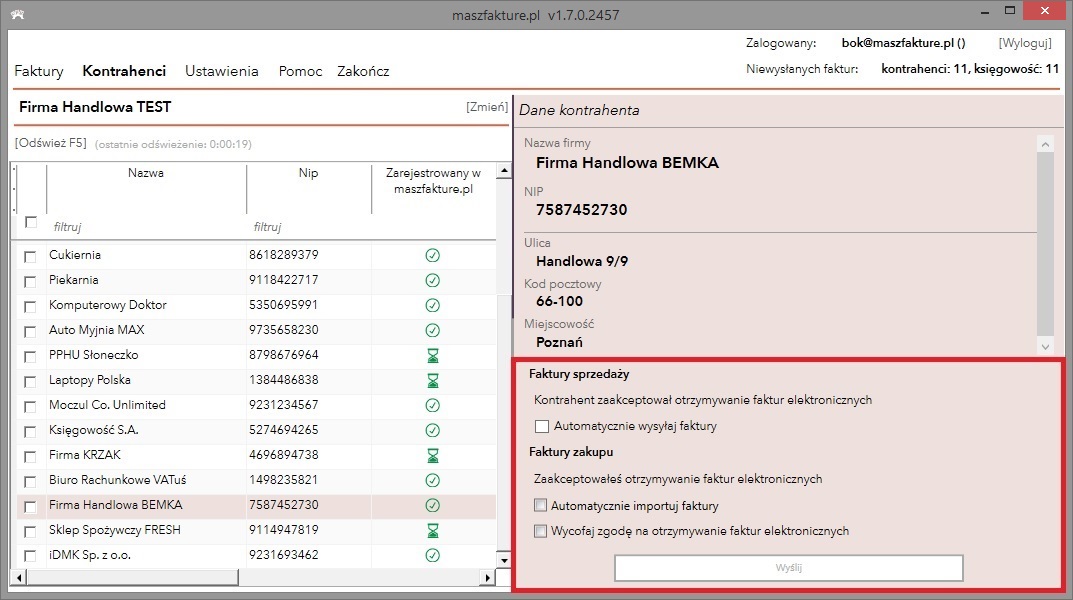Viewport: 1073px width, 600px height.
Task: Check the Laptopy Polska row checkbox
Action: (x=30, y=382)
